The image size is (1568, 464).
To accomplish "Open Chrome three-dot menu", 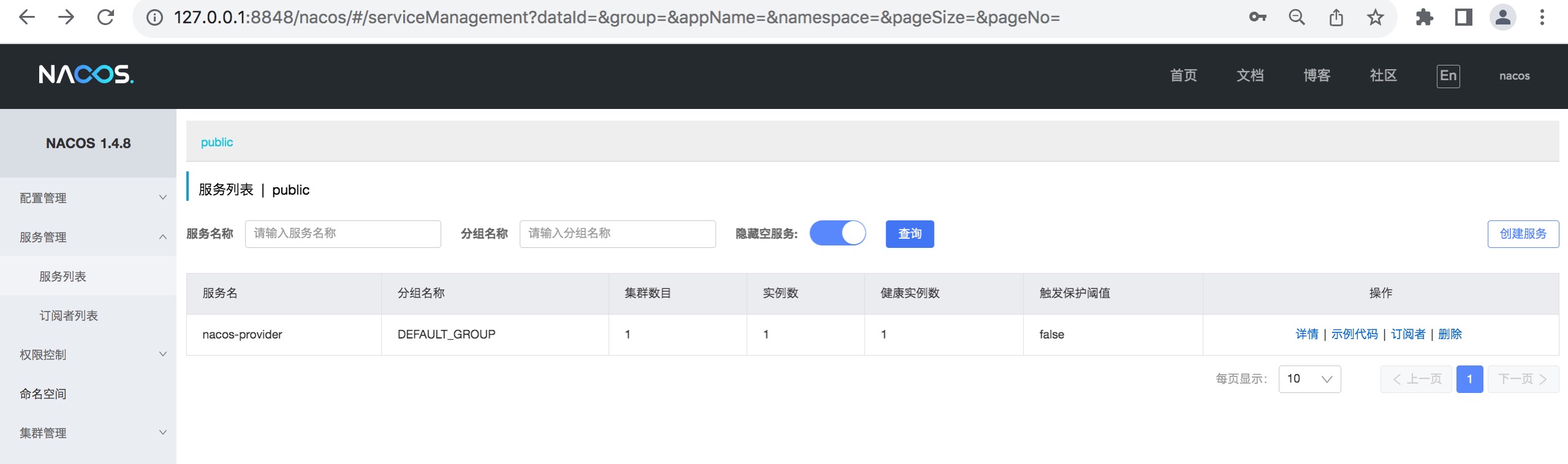I will tap(1542, 17).
